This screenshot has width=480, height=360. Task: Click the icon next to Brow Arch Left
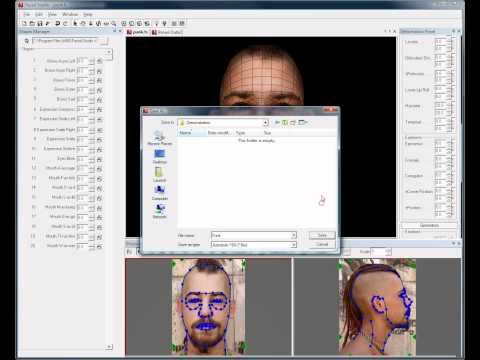coord(99,61)
